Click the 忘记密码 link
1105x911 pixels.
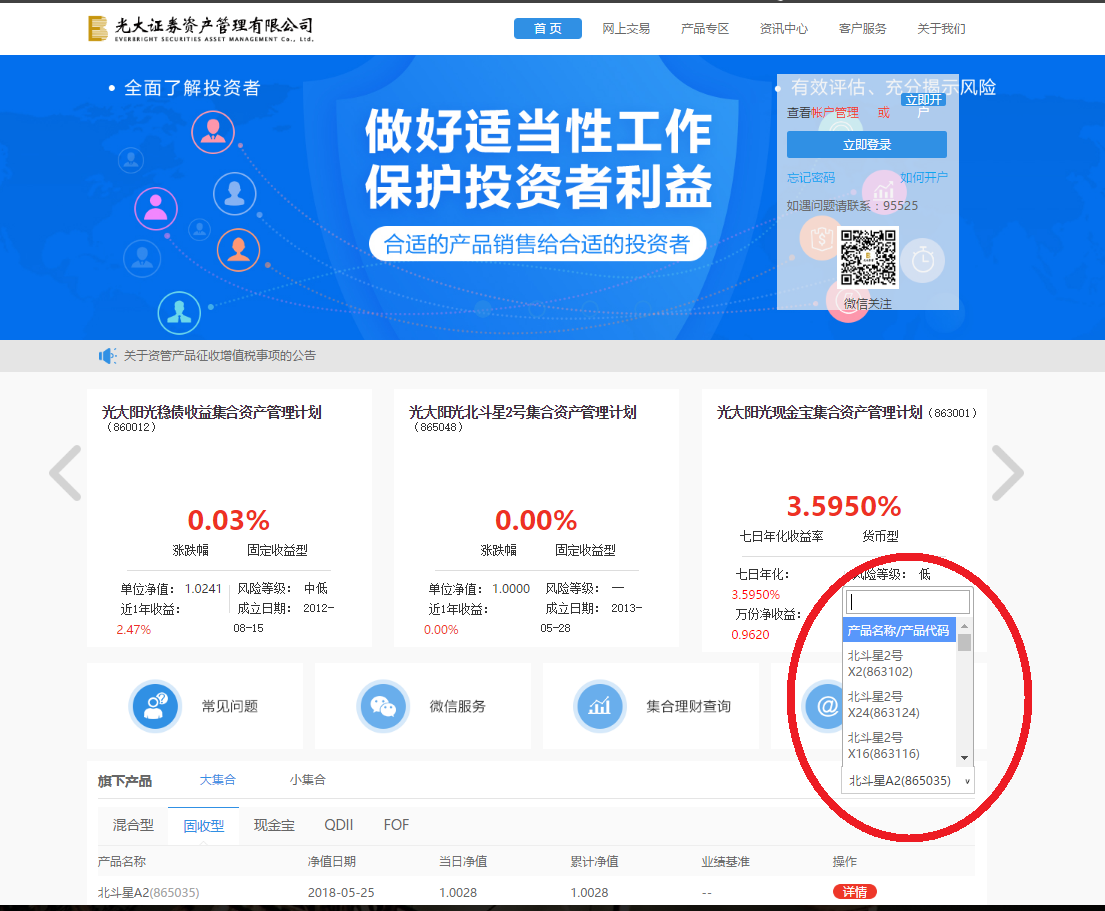pos(811,178)
